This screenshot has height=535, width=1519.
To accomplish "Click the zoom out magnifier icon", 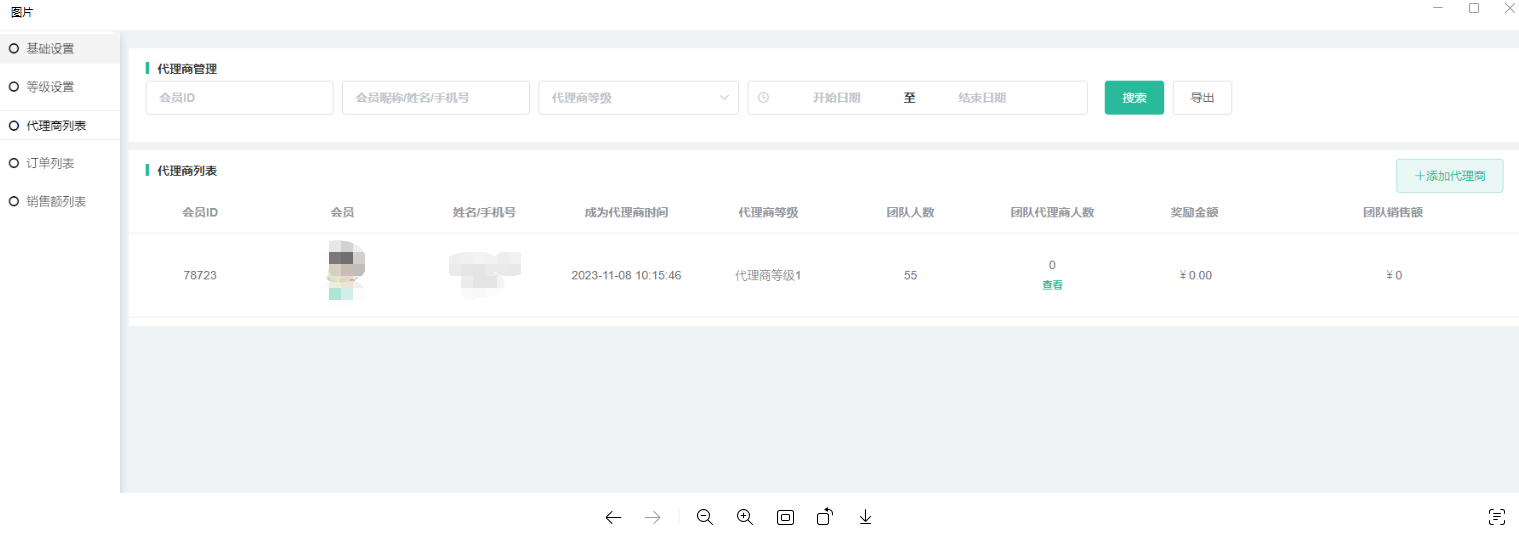I will [x=705, y=517].
